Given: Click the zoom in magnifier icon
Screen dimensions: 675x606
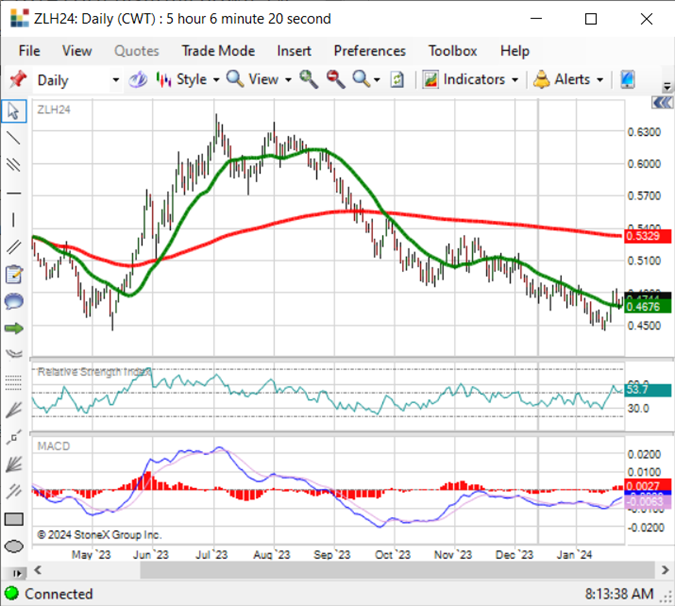Looking at the screenshot, I should pos(309,80).
